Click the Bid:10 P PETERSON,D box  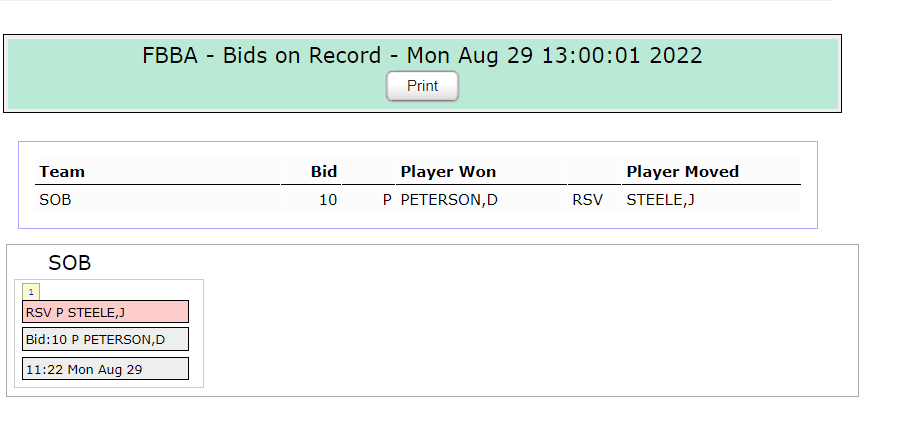(x=105, y=339)
